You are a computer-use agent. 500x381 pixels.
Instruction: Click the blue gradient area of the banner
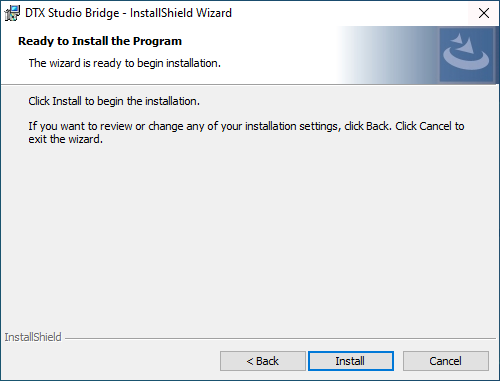(x=388, y=55)
